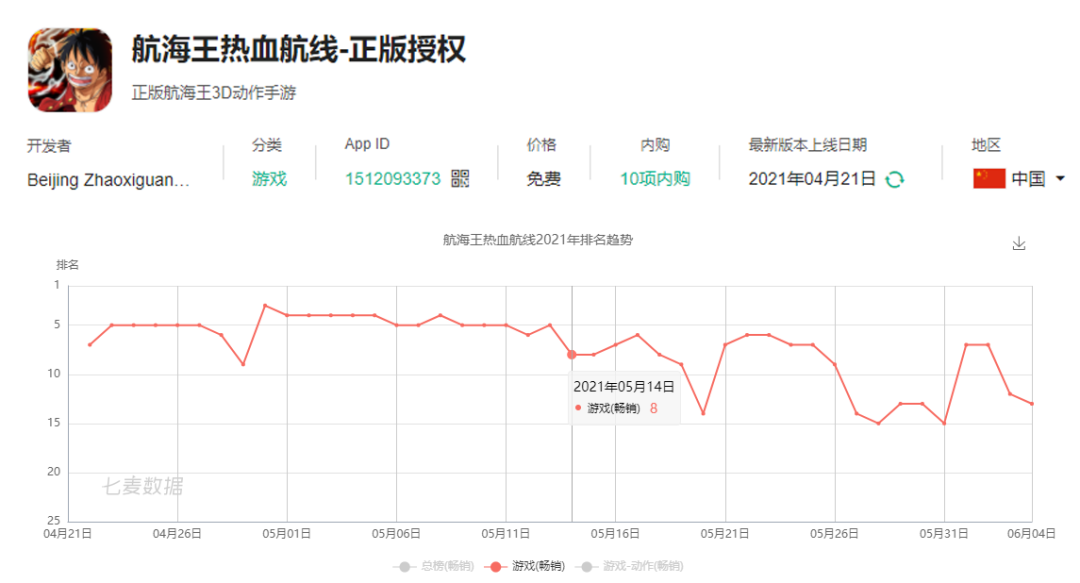This screenshot has height=583, width=1080.
Task: Download the ranking trend chart
Action: (x=1019, y=243)
